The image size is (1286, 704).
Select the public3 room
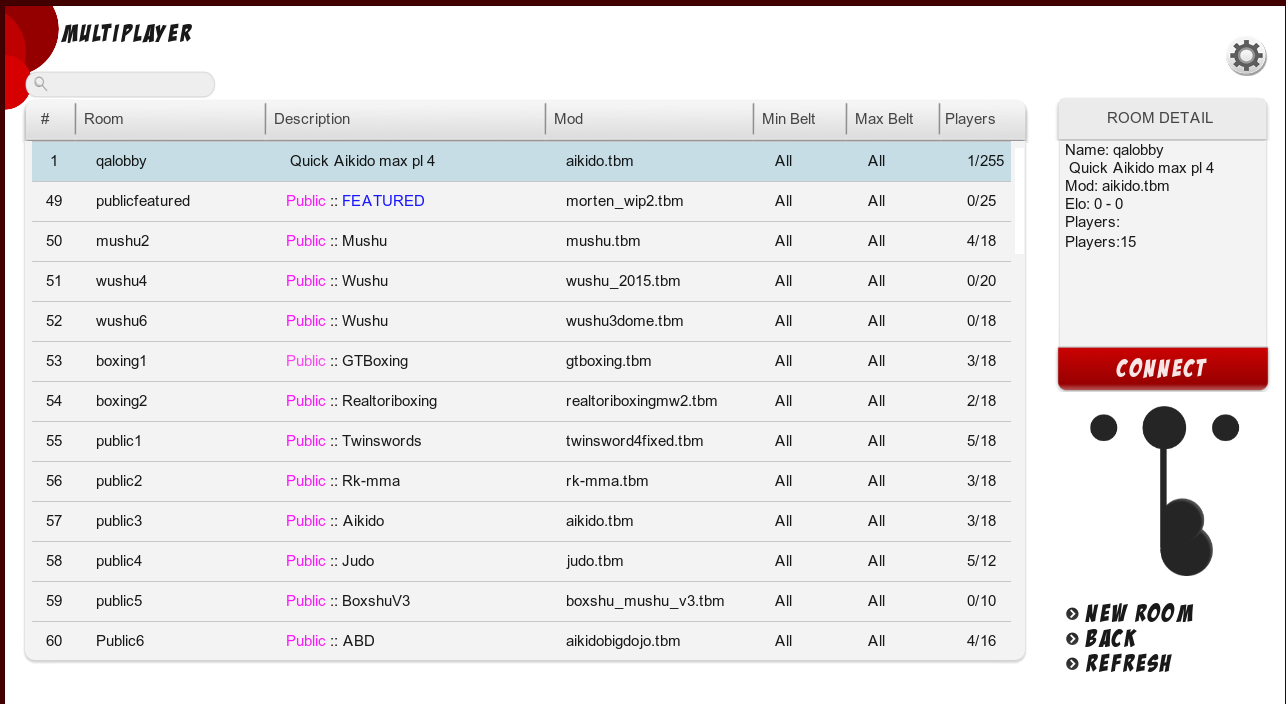(521, 521)
